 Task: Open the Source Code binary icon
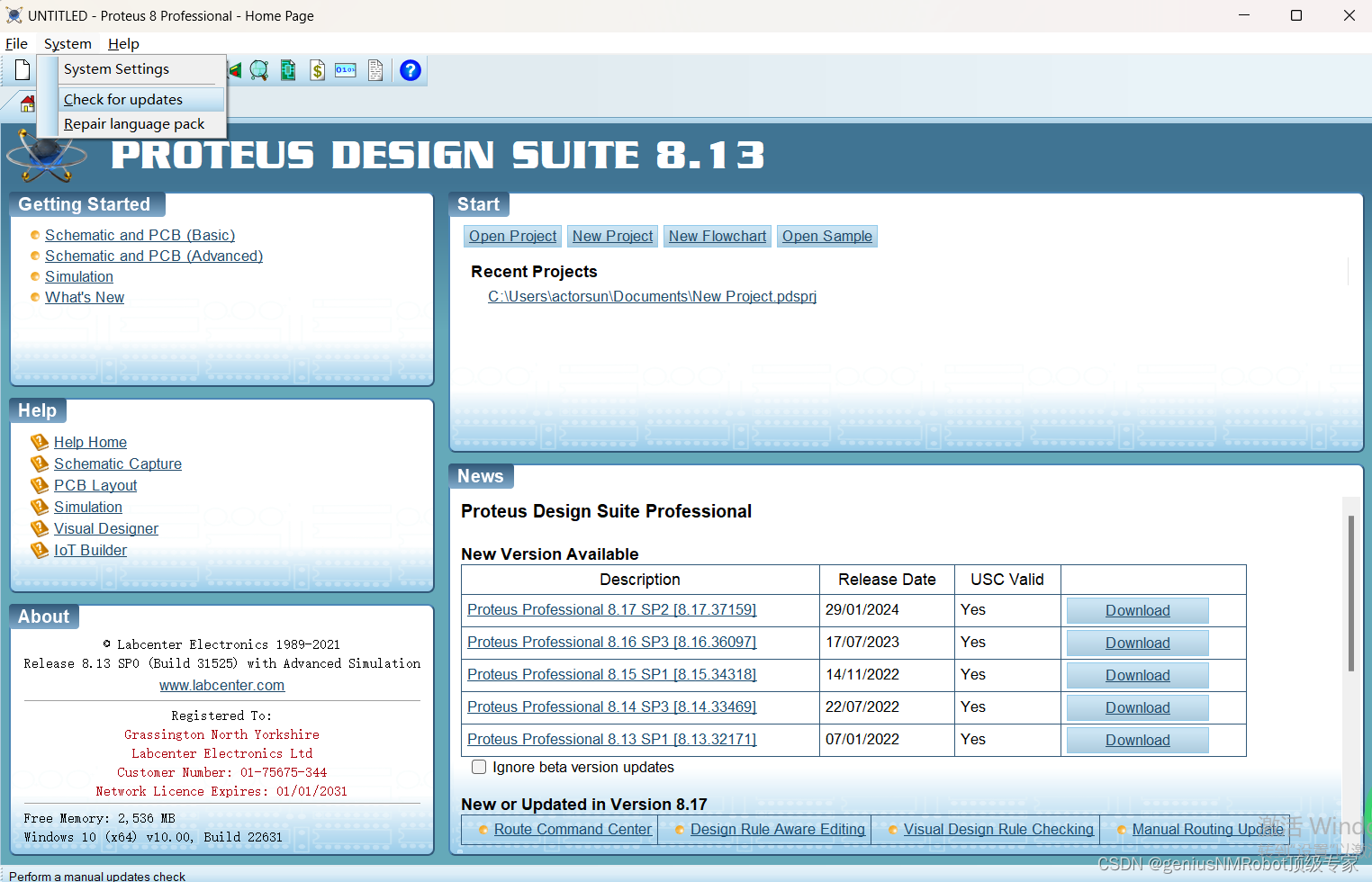click(x=346, y=70)
